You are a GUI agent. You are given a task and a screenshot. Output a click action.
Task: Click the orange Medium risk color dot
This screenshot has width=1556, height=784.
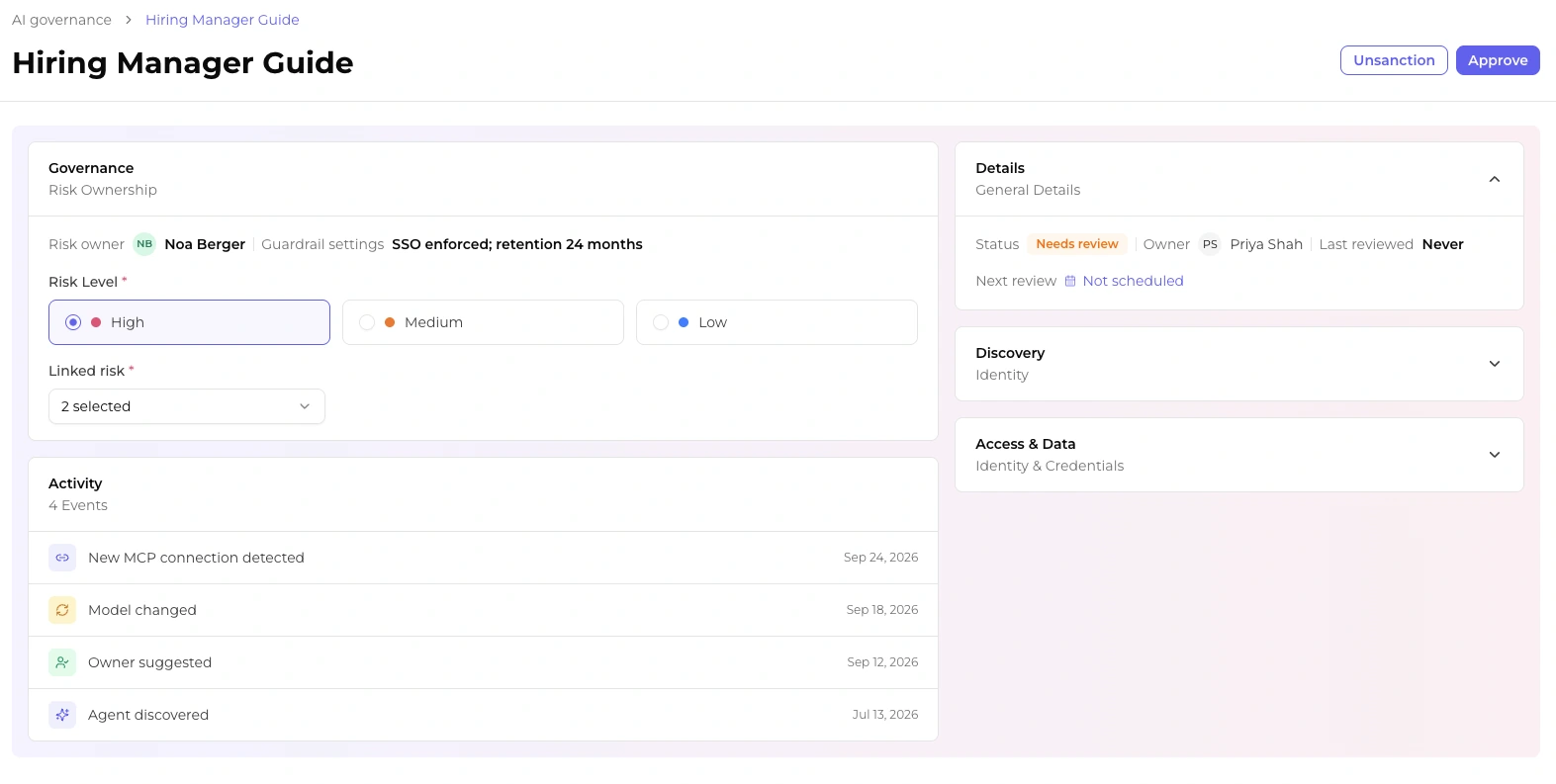point(390,322)
